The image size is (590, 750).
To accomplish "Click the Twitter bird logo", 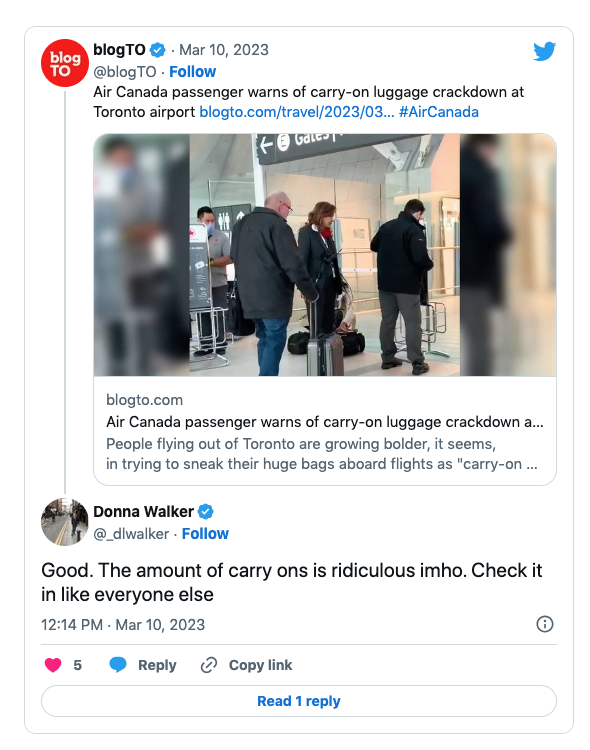I will tap(544, 51).
